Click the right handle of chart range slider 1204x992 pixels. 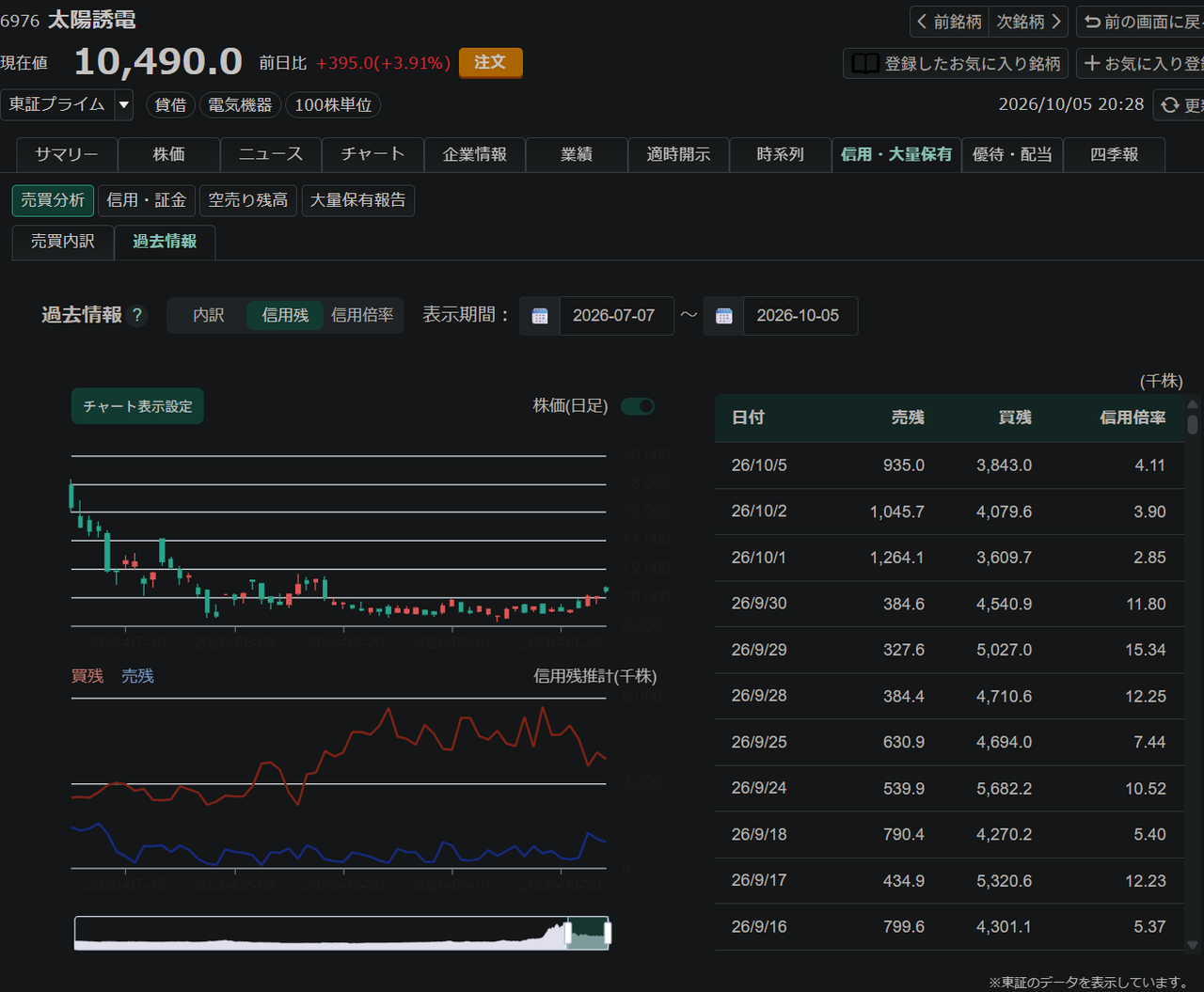[x=608, y=933]
